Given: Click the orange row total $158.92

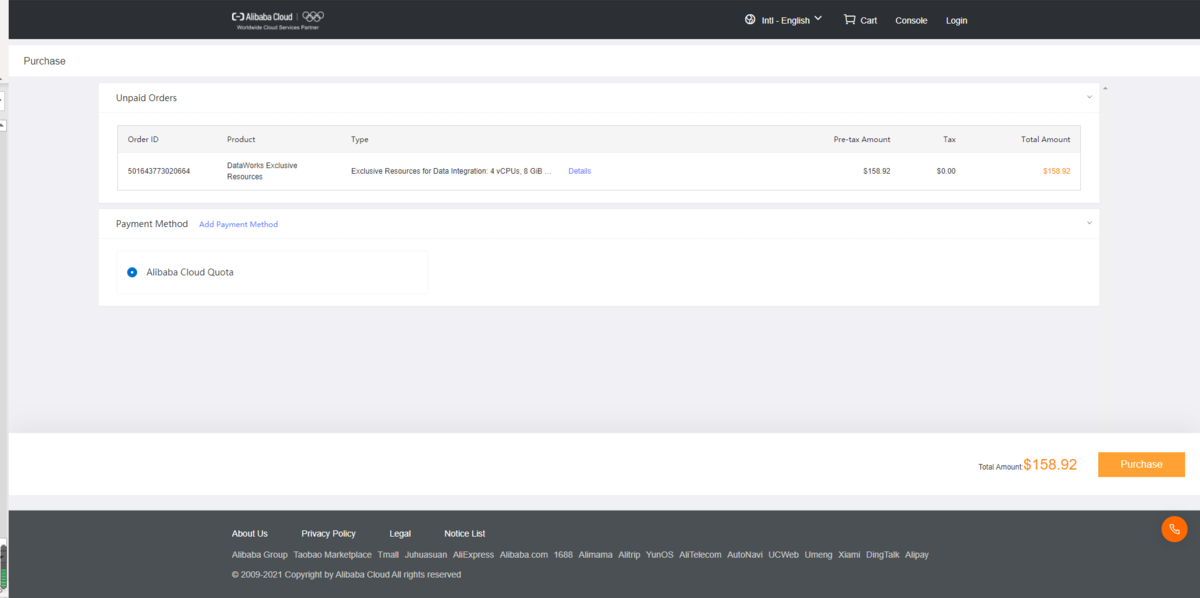Looking at the screenshot, I should [1056, 171].
